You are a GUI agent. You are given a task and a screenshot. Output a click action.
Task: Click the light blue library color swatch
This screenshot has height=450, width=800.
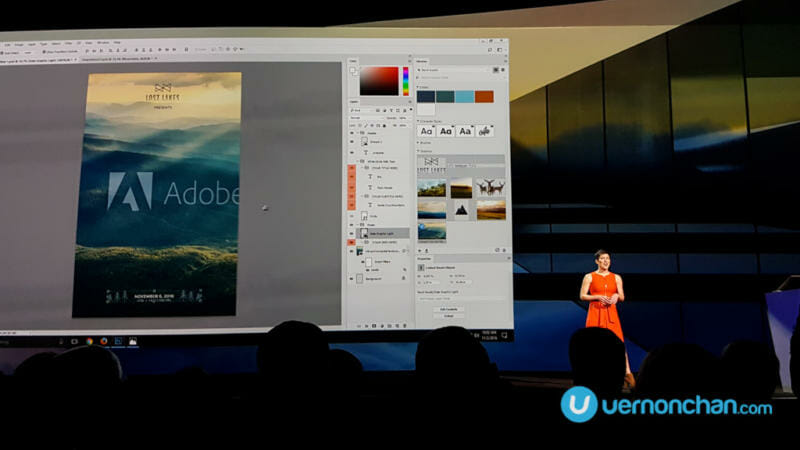(465, 96)
